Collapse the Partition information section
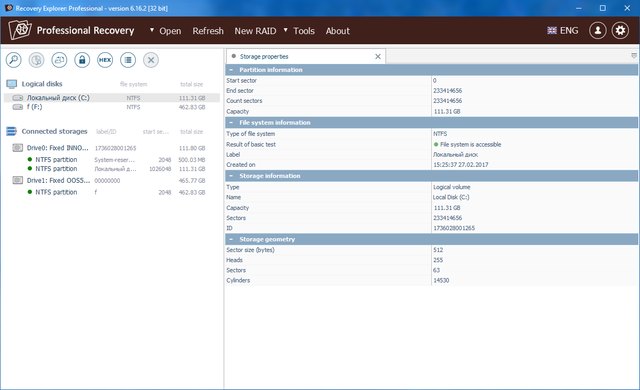 231,70
